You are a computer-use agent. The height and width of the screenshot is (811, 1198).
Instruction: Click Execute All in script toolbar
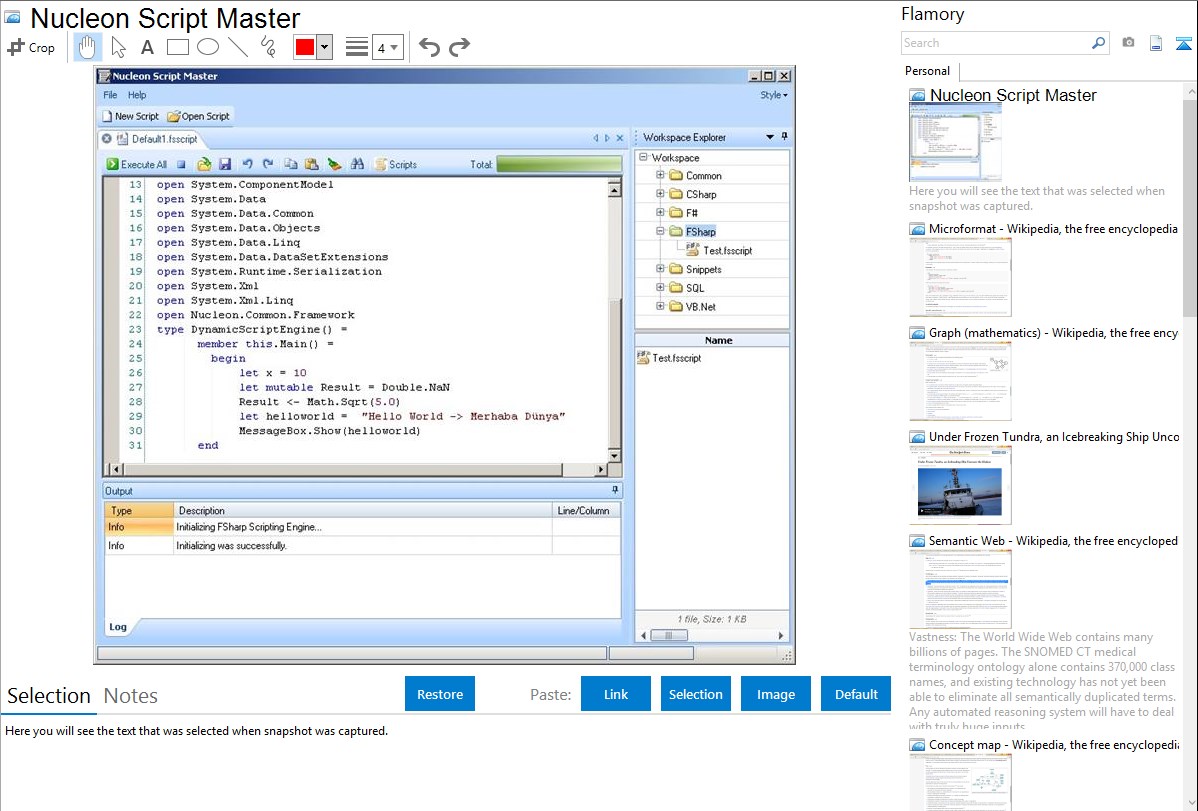[x=137, y=164]
